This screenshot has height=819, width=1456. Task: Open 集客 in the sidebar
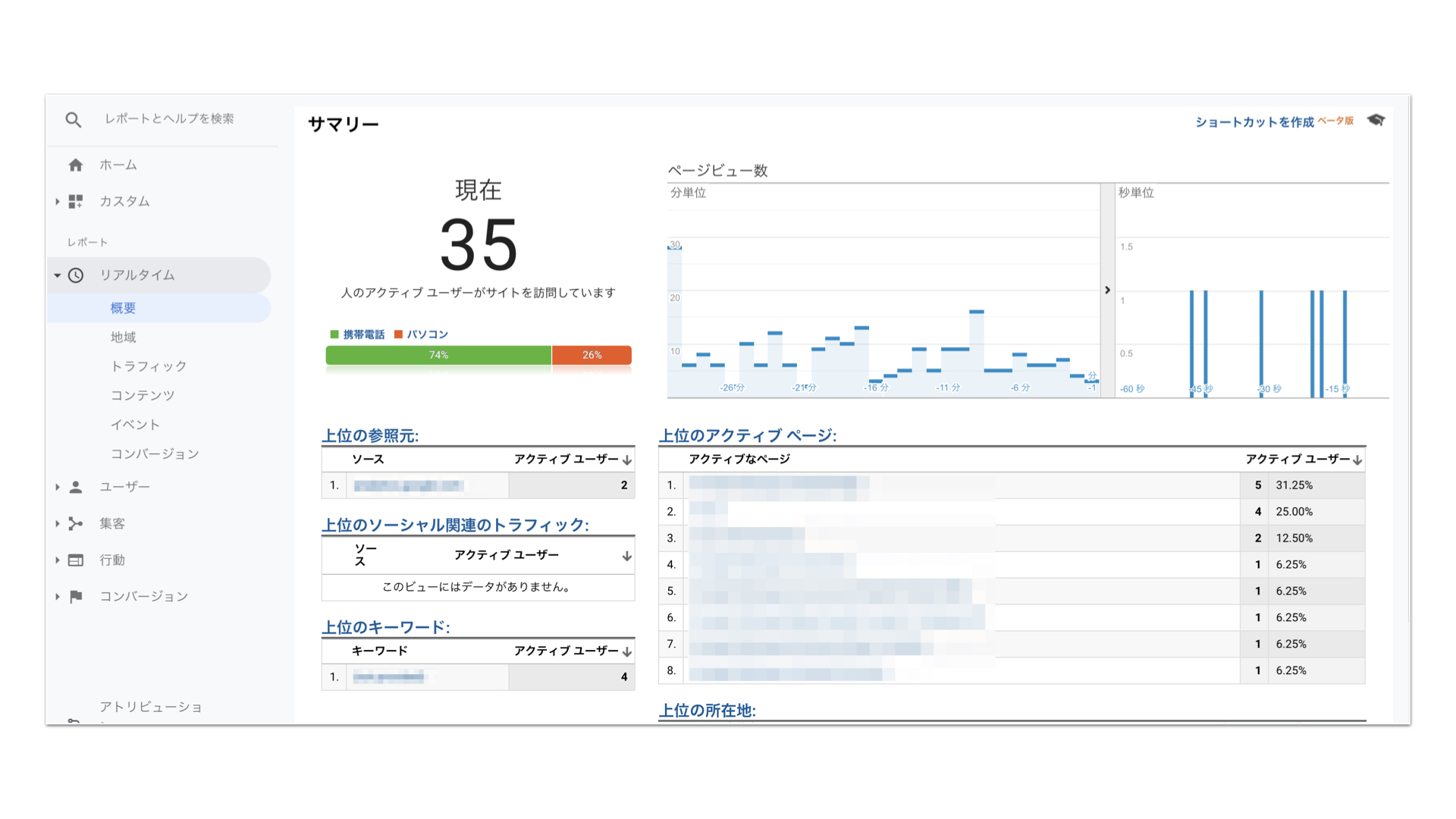[112, 523]
